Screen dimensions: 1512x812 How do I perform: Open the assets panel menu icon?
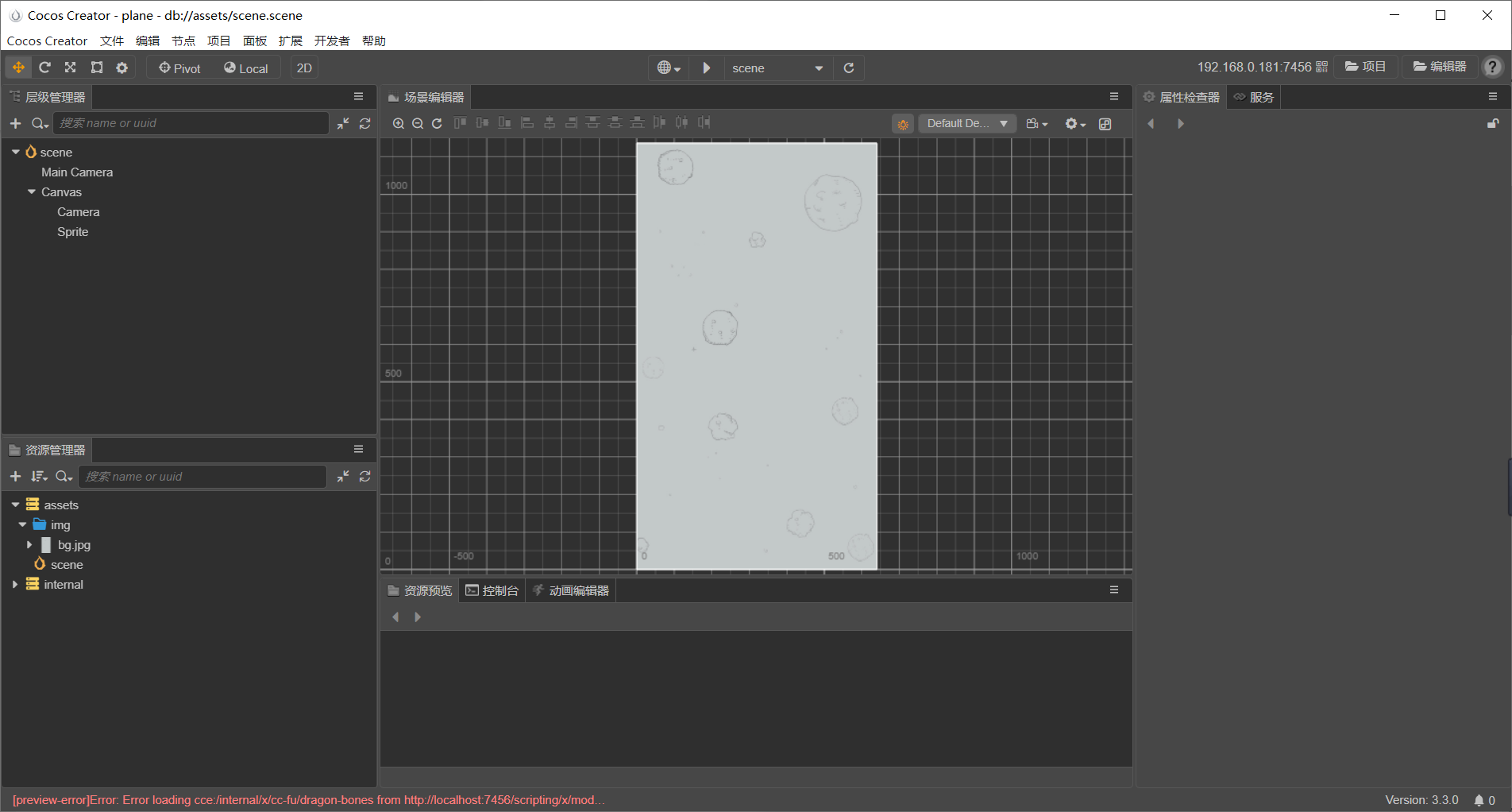[x=359, y=450]
